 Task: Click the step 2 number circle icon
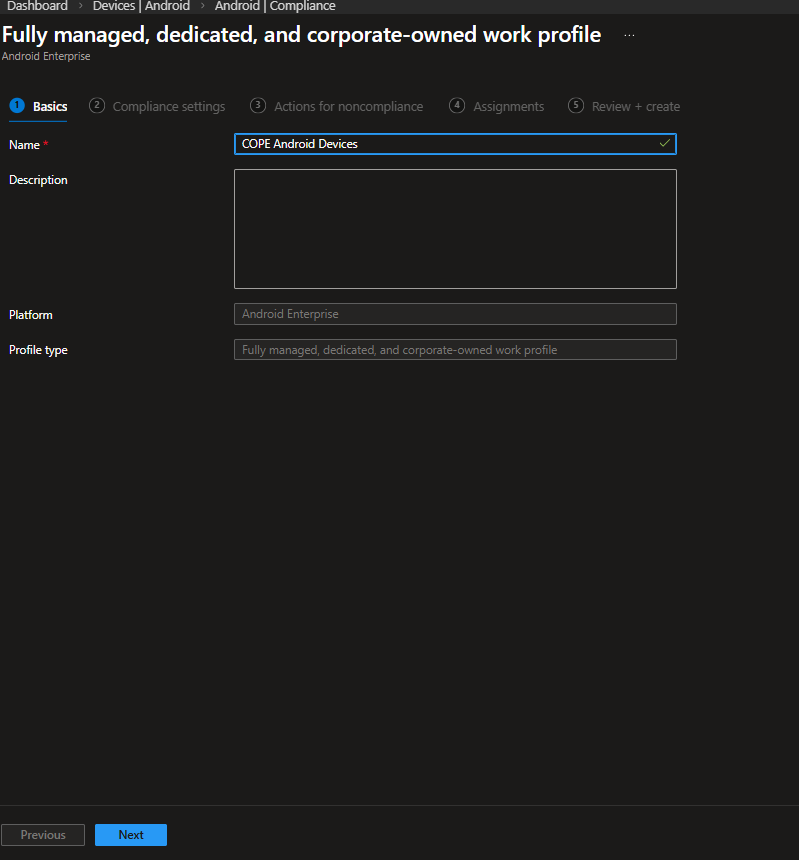click(x=97, y=106)
